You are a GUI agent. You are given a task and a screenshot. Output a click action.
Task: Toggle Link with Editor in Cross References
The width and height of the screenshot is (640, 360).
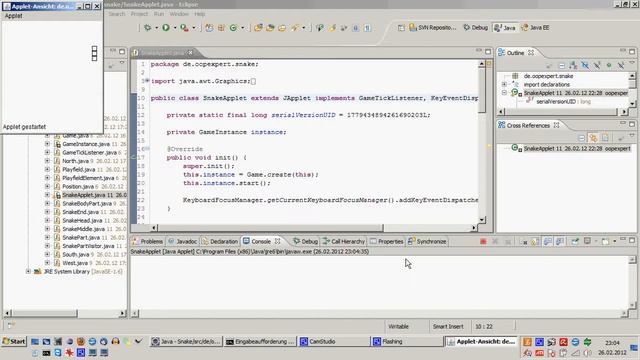tap(593, 138)
